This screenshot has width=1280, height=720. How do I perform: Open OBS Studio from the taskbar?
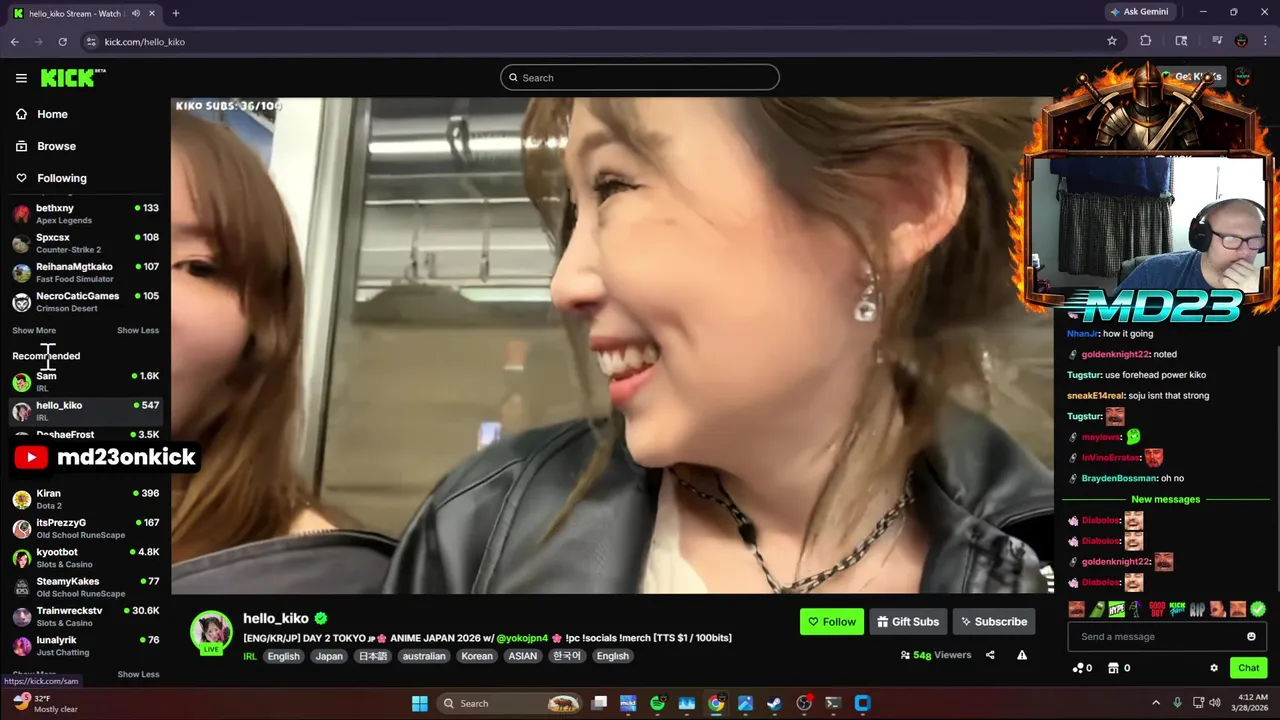click(804, 703)
